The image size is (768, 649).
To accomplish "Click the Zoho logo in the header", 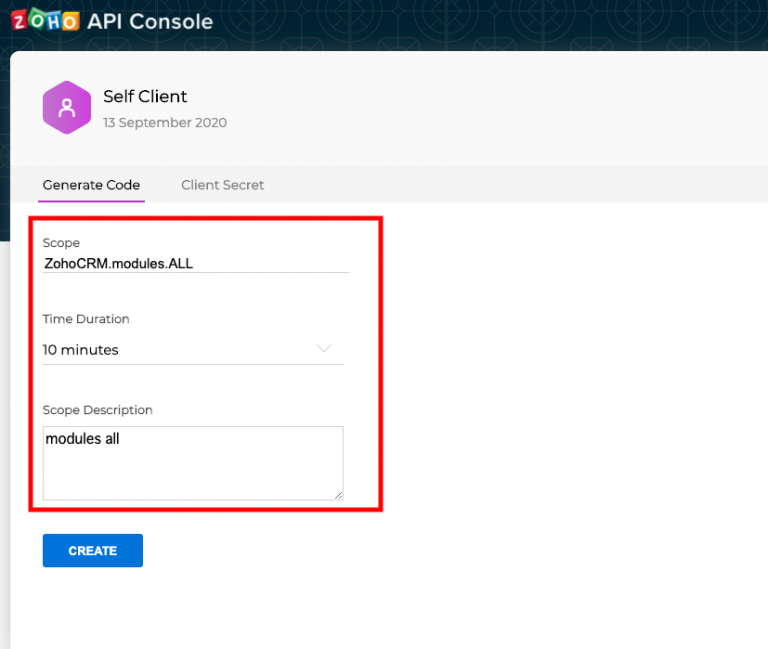I will click(x=45, y=20).
